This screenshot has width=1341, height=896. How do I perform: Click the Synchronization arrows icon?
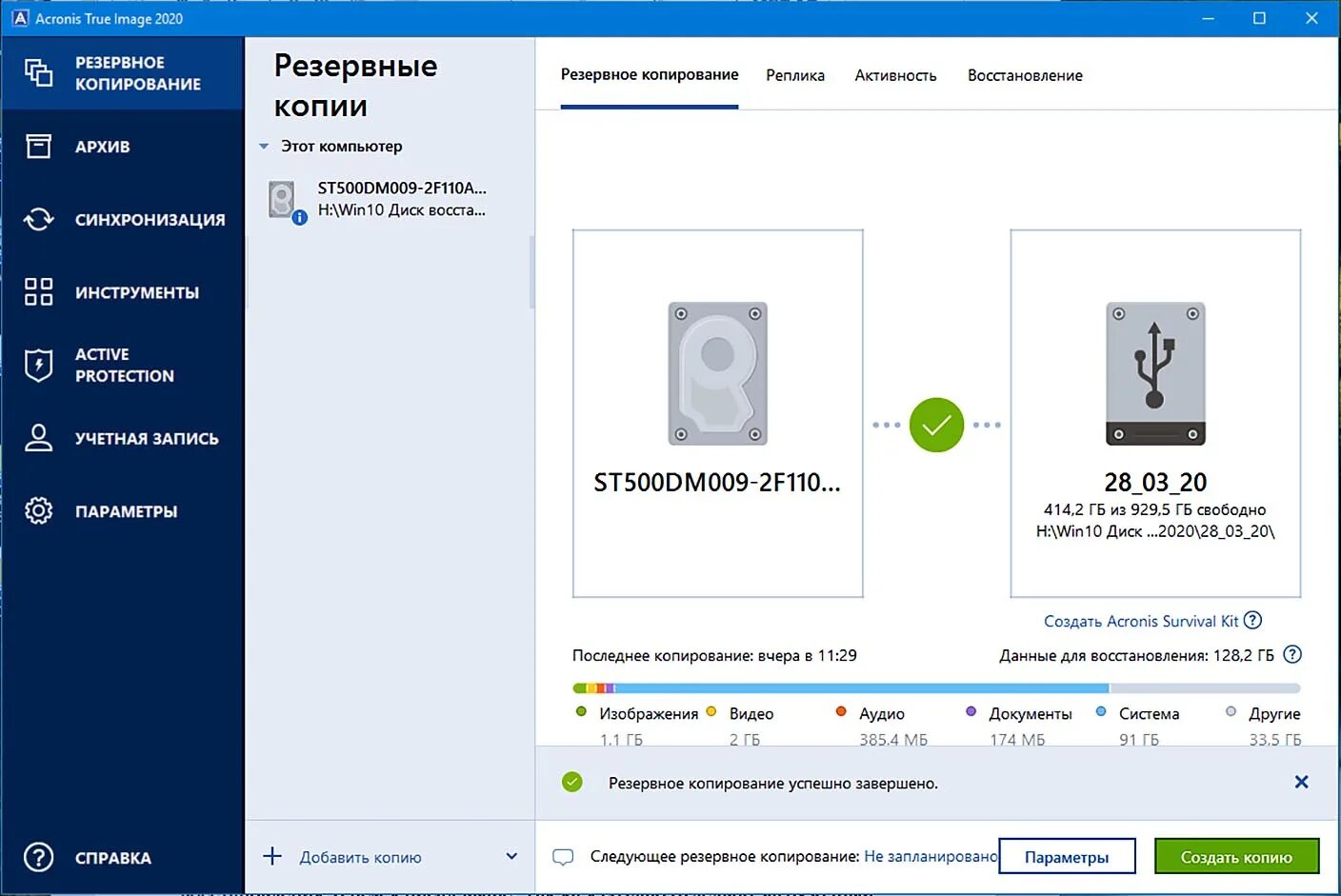(38, 219)
